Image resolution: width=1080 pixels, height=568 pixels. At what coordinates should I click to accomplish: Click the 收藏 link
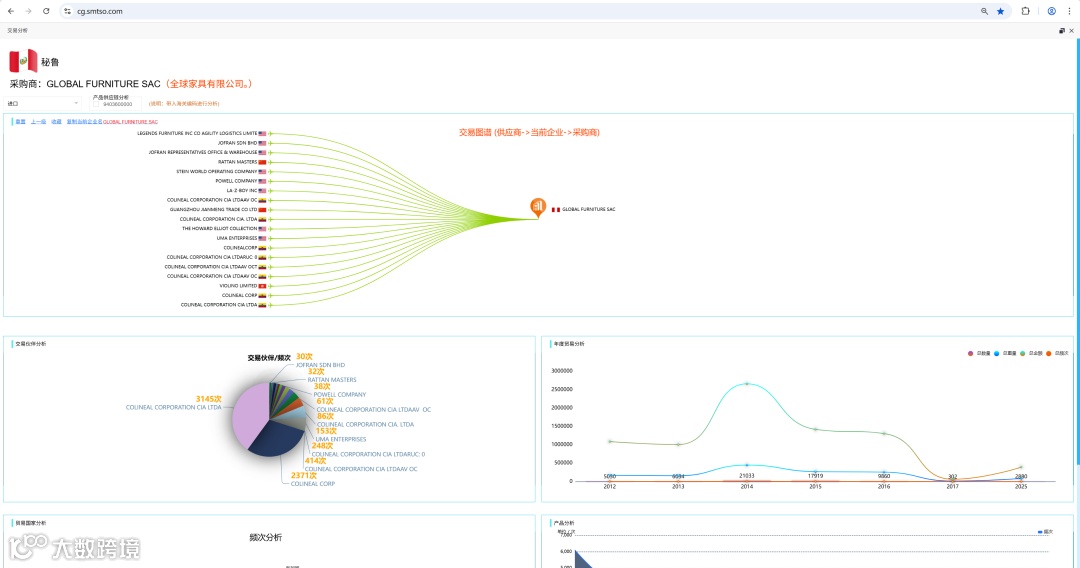[x=56, y=122]
